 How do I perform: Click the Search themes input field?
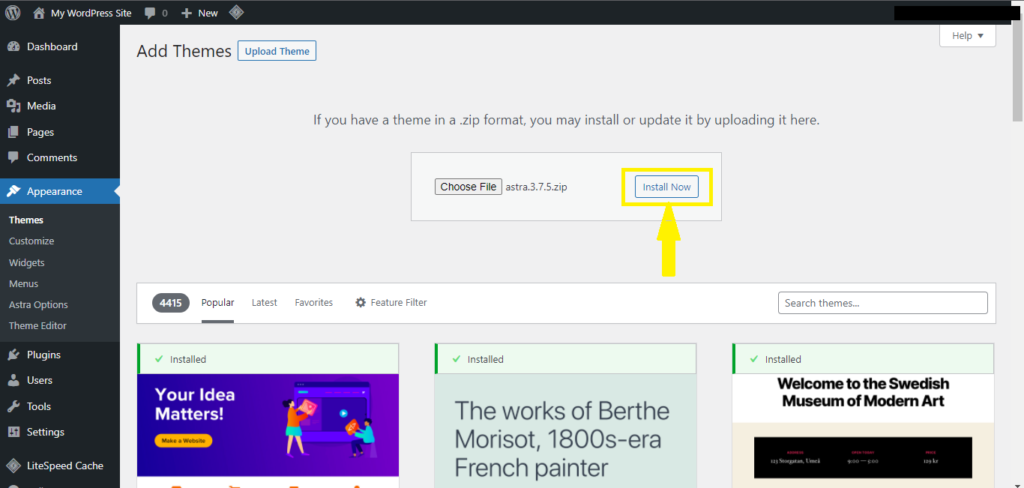tap(883, 303)
